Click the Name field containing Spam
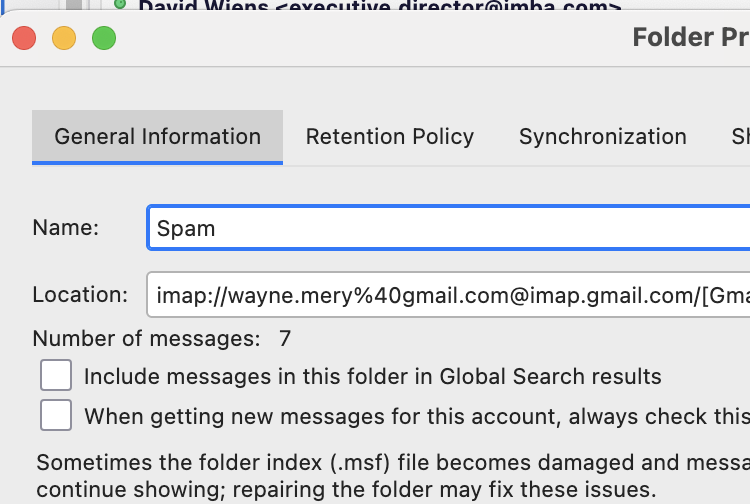 tap(448, 228)
